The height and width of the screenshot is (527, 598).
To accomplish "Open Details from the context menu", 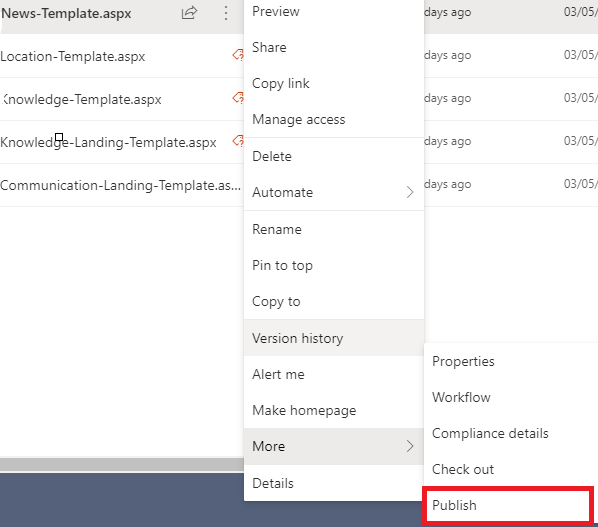I will (334, 483).
